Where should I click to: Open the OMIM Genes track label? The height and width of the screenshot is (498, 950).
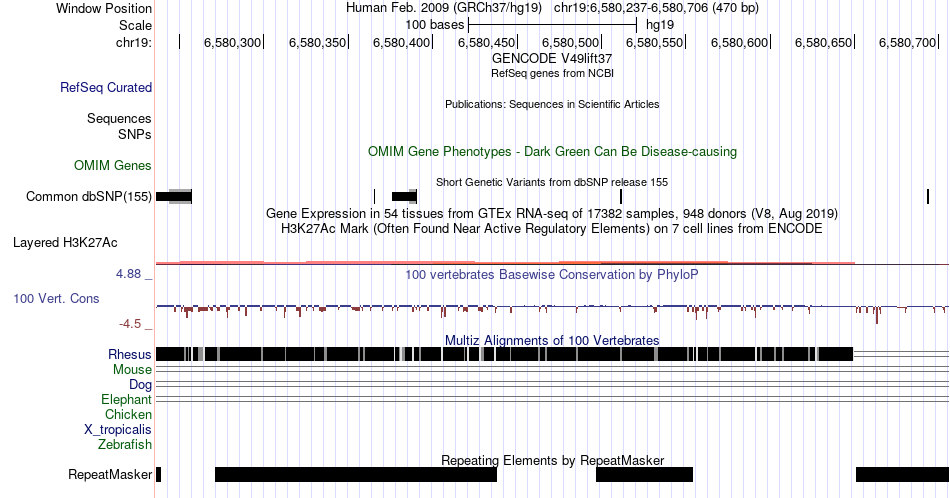[x=113, y=165]
